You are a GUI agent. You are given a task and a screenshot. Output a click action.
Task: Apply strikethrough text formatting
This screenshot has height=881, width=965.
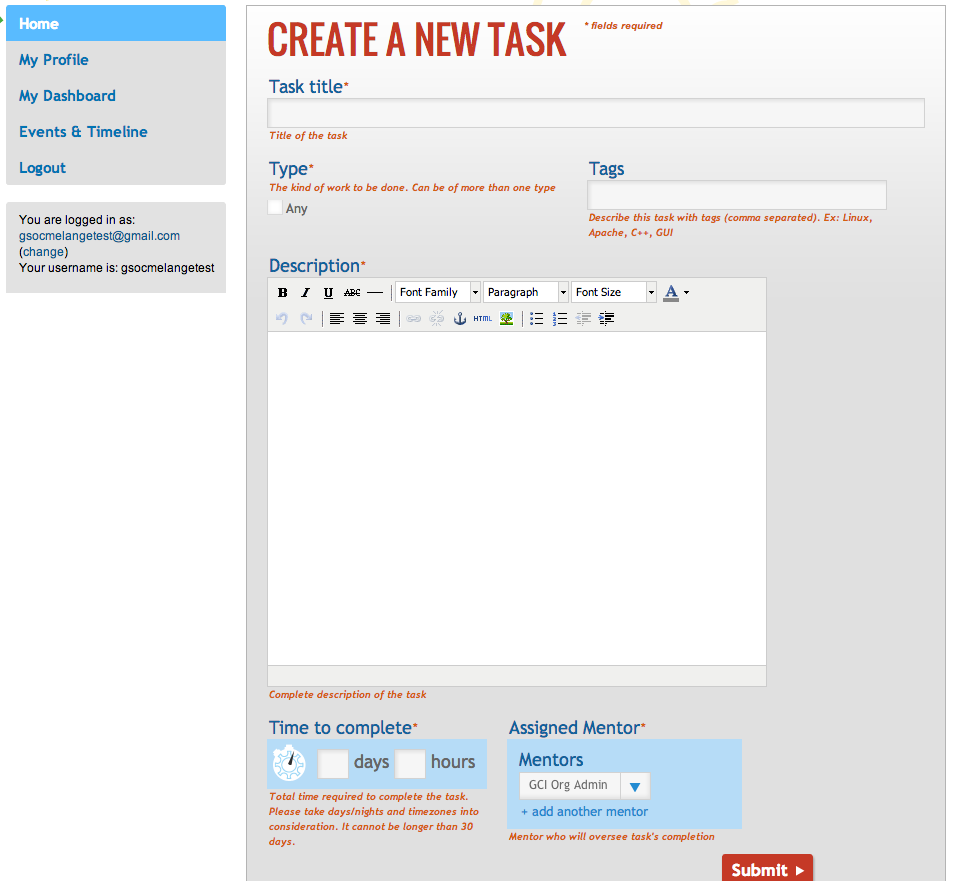(x=352, y=293)
